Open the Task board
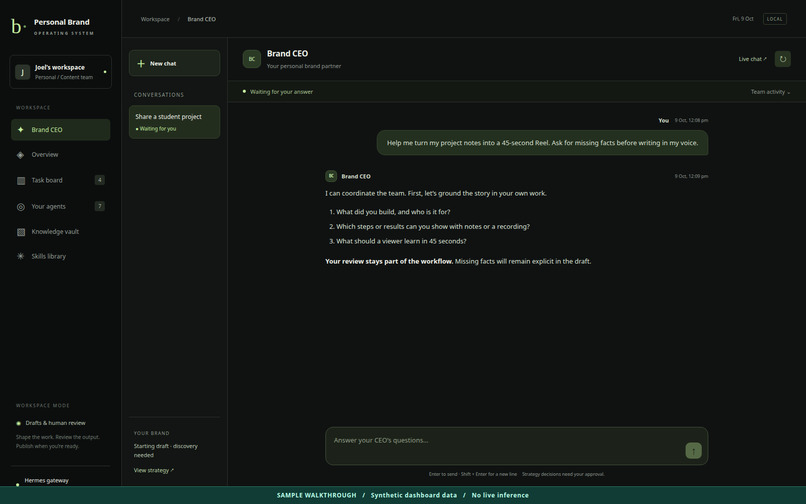This screenshot has width=806, height=504. point(61,180)
